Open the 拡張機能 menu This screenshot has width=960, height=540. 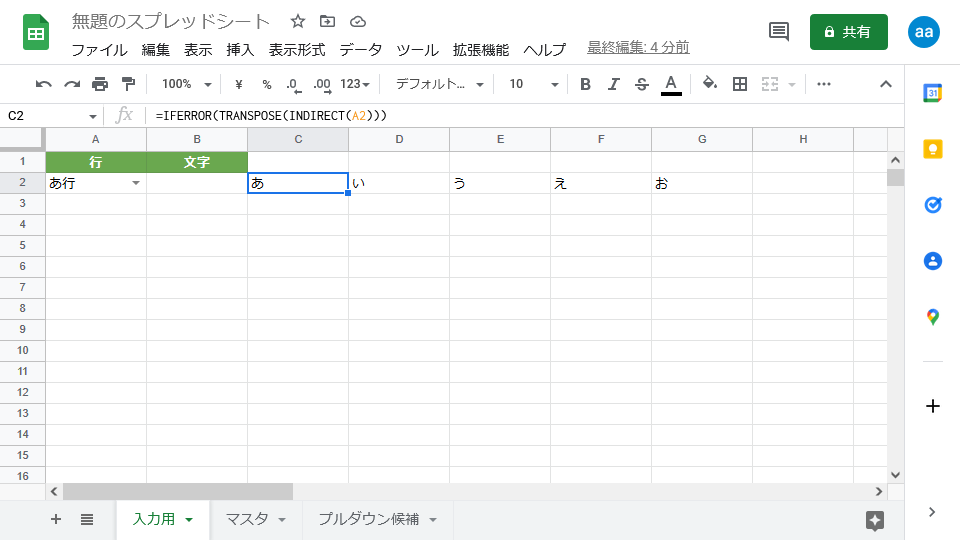click(x=481, y=50)
